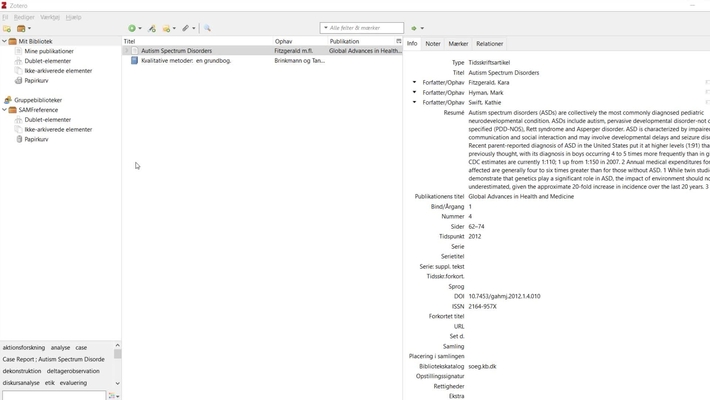Filter by tag evaluering
The width and height of the screenshot is (710, 400).
click(73, 383)
